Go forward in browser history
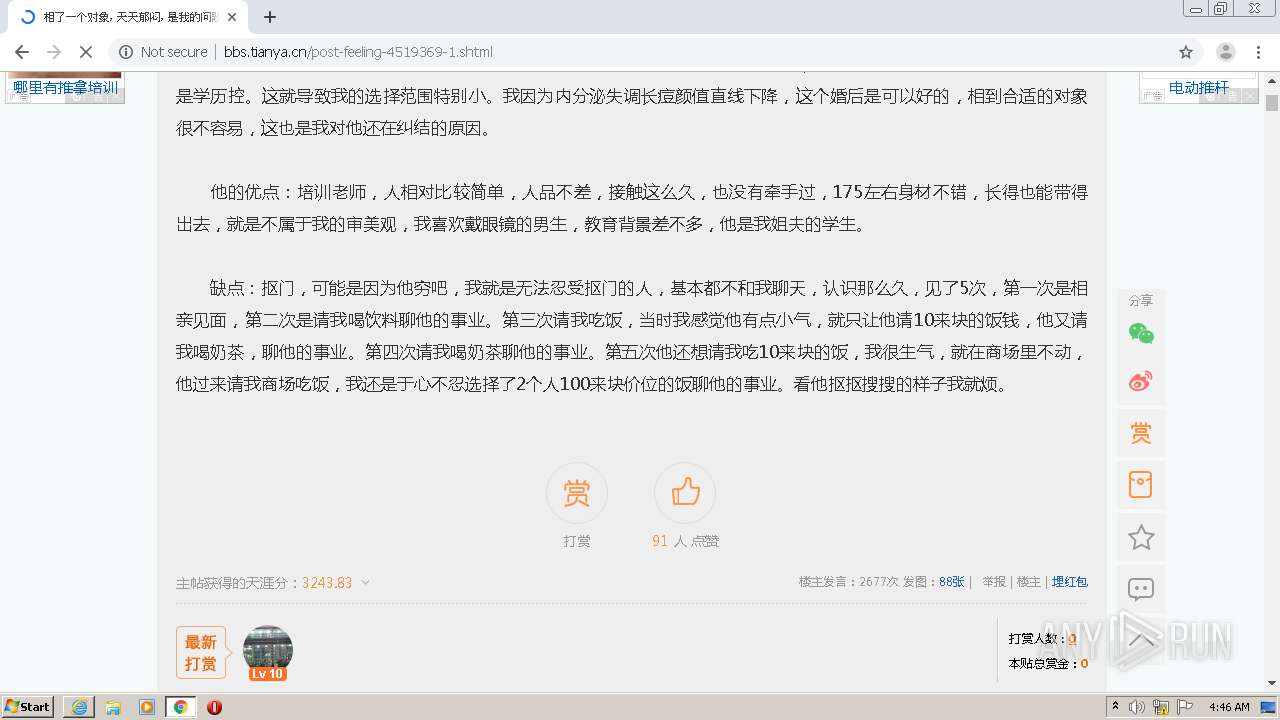 click(54, 52)
